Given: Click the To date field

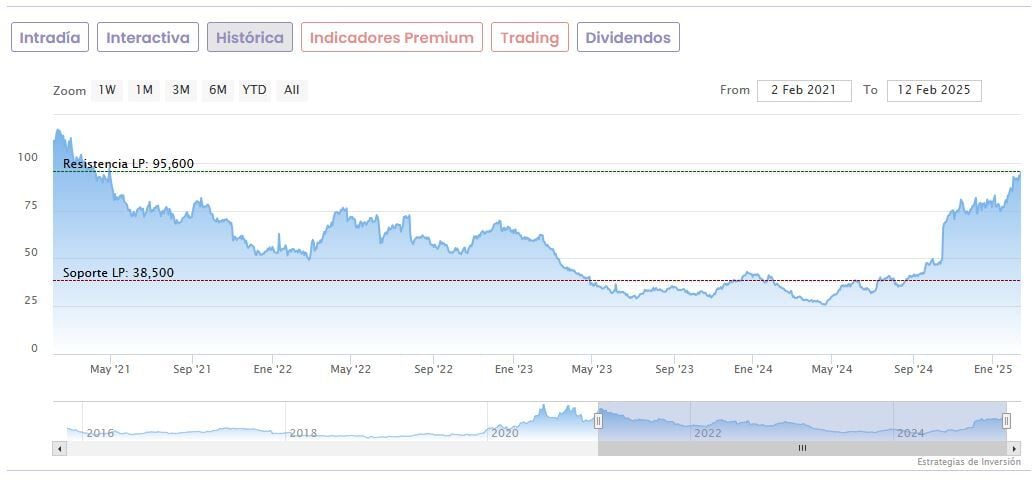Looking at the screenshot, I should pos(934,90).
